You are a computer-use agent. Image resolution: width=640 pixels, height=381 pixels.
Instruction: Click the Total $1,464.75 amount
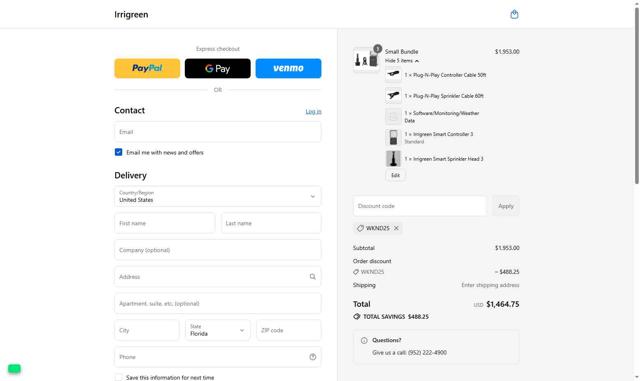coord(502,304)
